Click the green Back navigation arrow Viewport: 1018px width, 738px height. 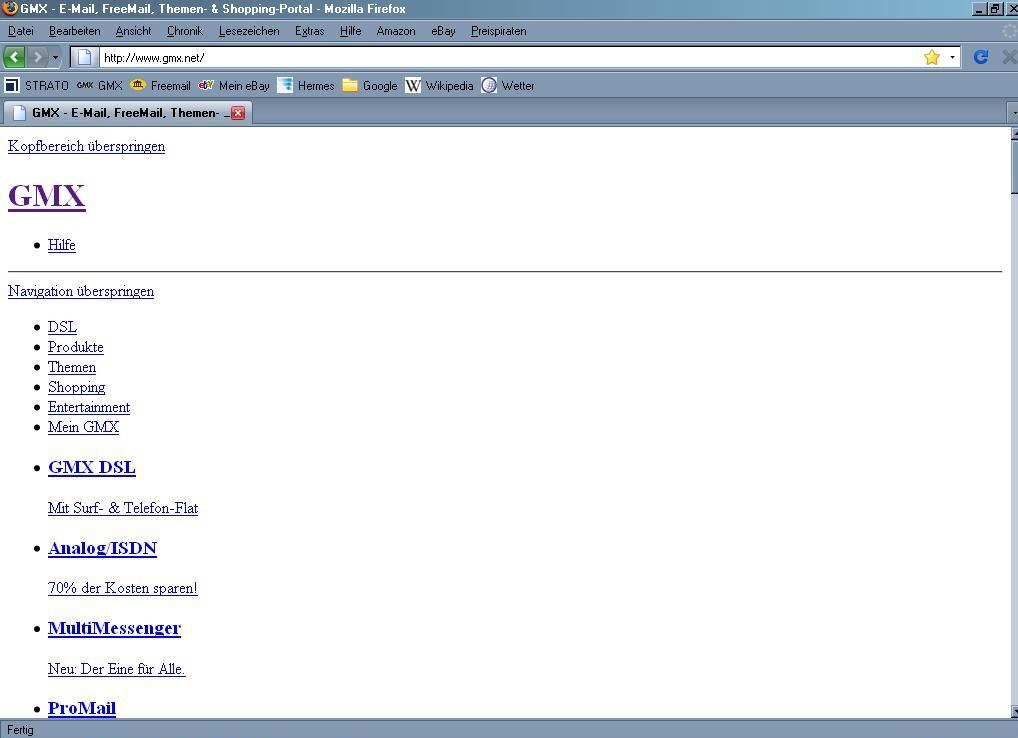tap(14, 57)
